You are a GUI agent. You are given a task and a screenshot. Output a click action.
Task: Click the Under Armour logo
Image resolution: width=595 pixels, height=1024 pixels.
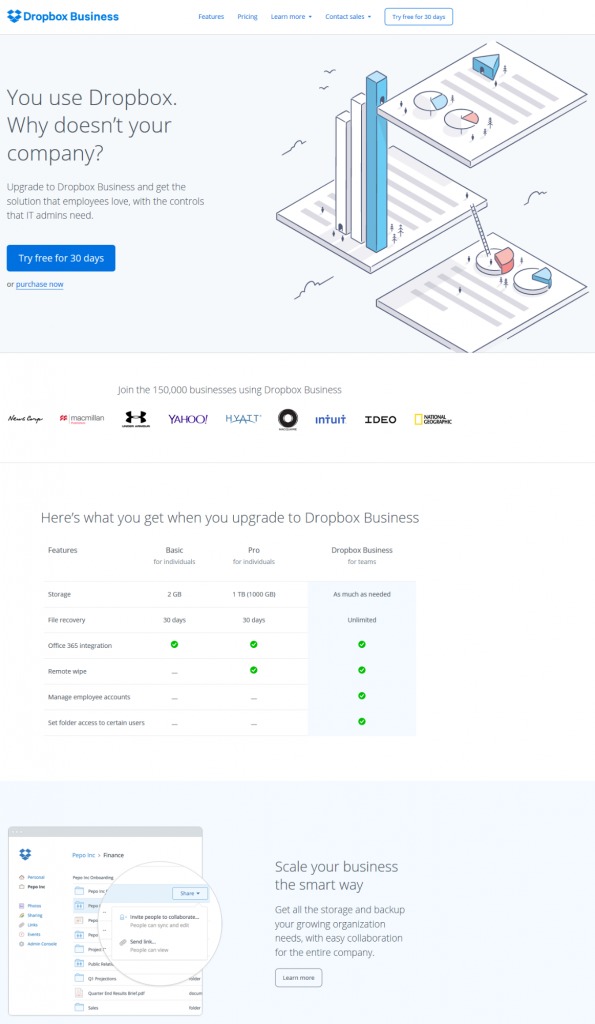click(136, 419)
